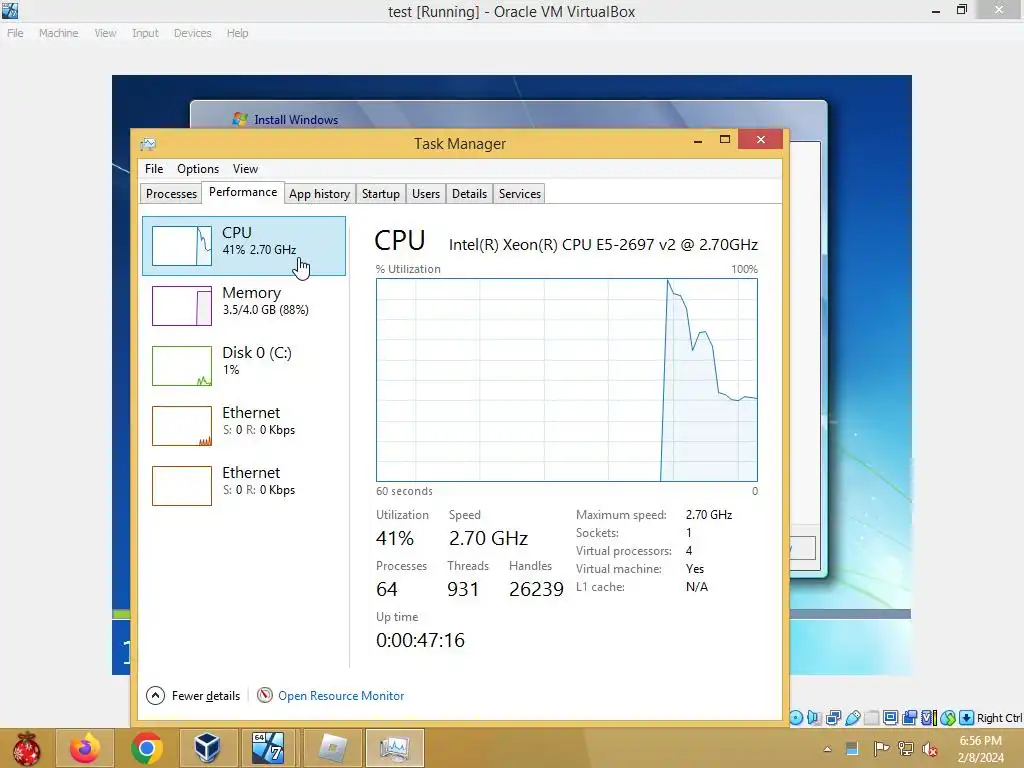Open Resource Monitor link
This screenshot has width=1024, height=768.
click(x=341, y=696)
